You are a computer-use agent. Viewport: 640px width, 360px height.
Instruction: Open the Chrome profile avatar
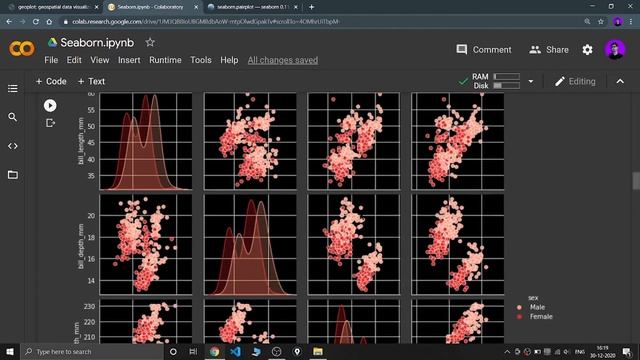618,22
